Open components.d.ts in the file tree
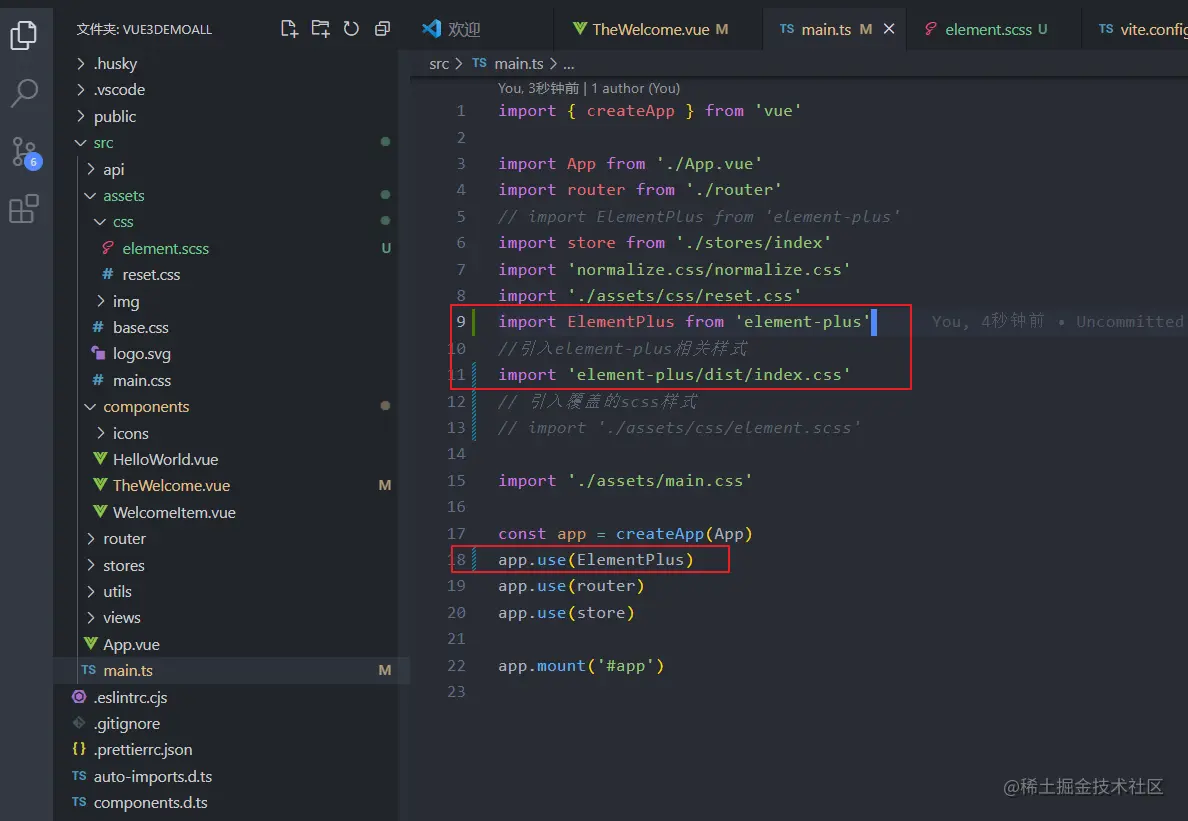Viewport: 1188px width, 821px height. (x=150, y=802)
